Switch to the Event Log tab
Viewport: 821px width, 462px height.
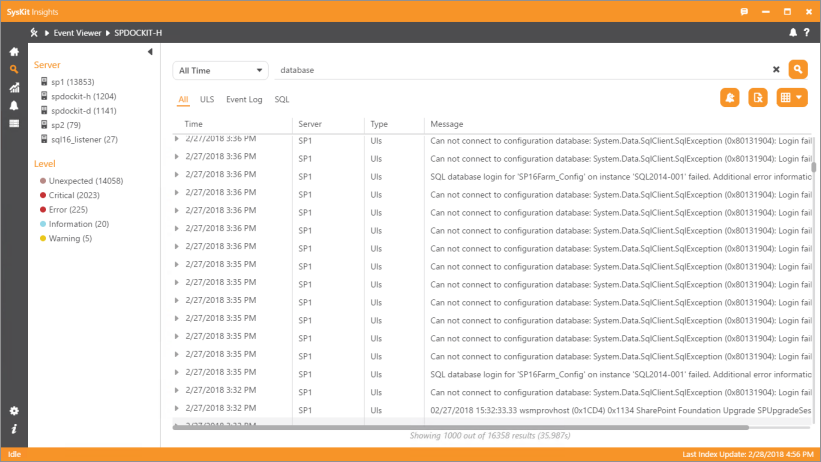244,100
